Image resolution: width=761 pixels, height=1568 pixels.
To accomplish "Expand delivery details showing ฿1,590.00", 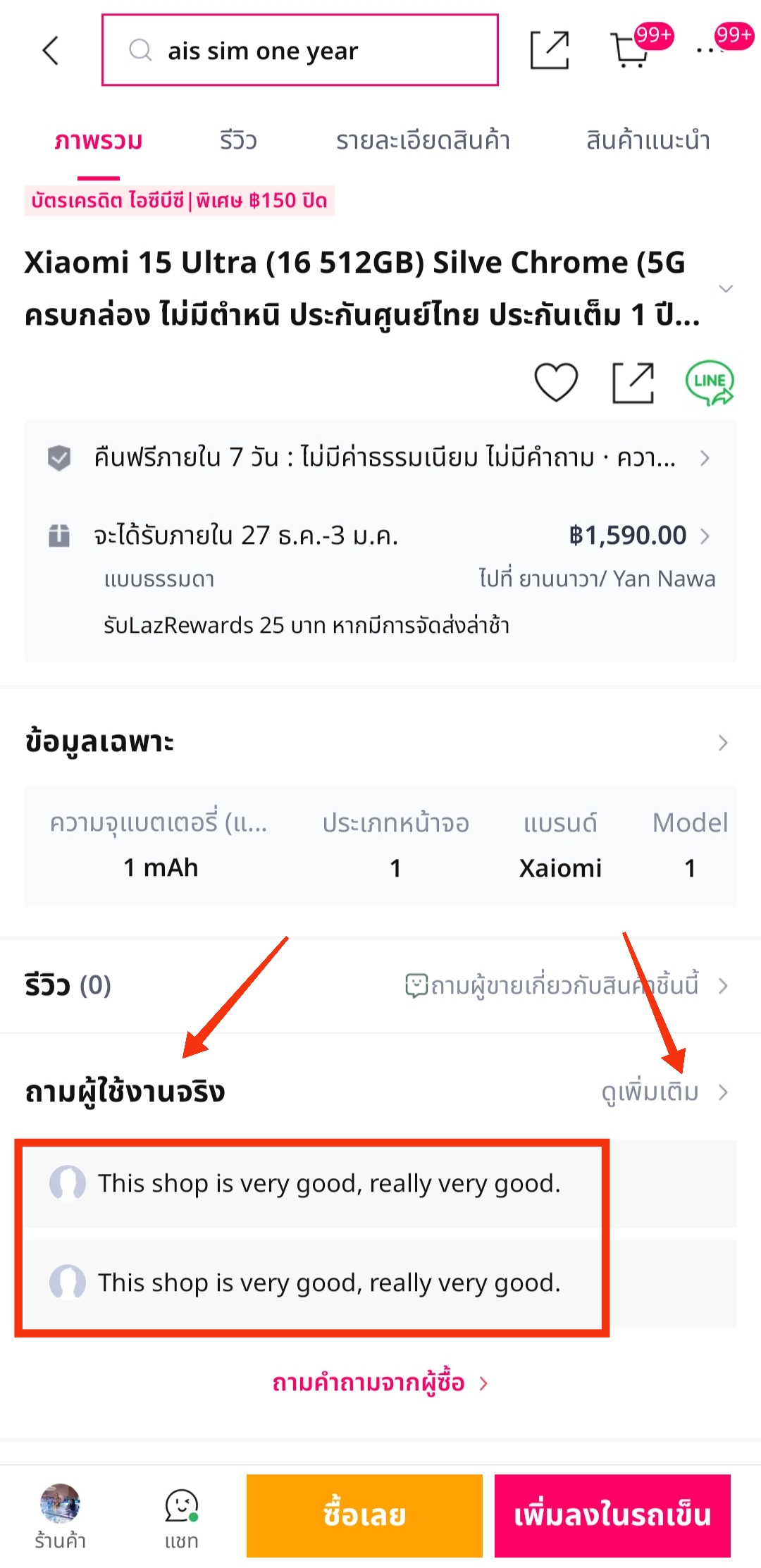I will click(x=704, y=536).
